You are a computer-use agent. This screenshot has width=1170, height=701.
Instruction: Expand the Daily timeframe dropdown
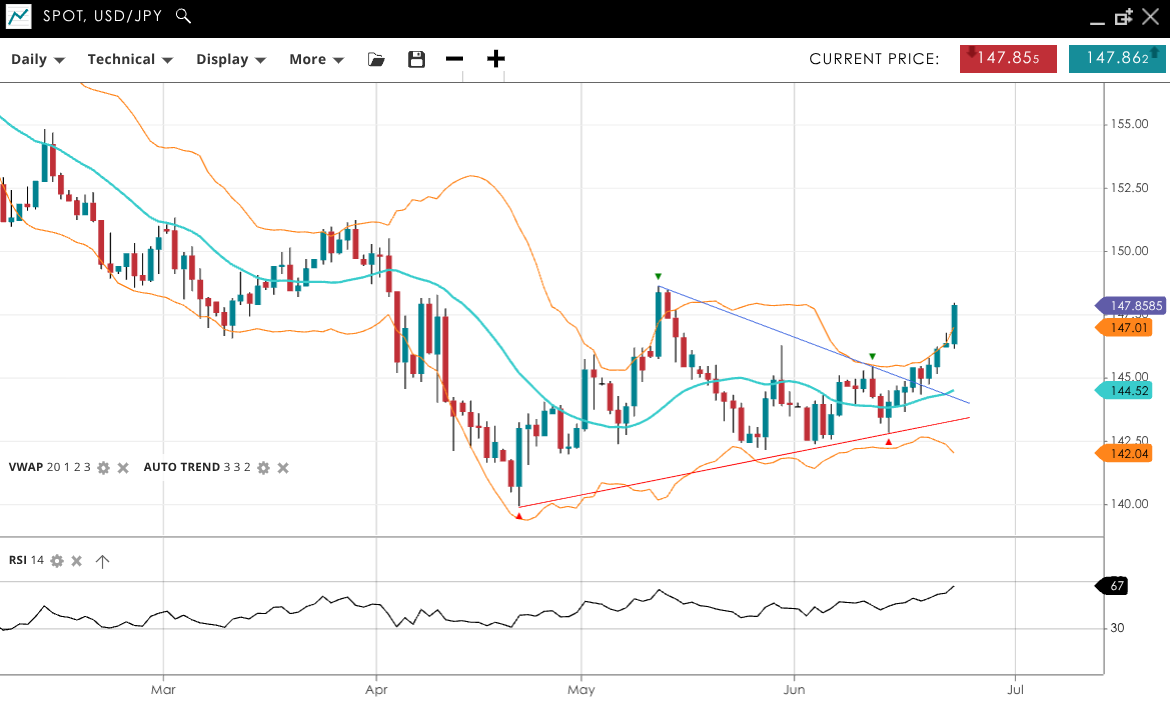pos(38,59)
